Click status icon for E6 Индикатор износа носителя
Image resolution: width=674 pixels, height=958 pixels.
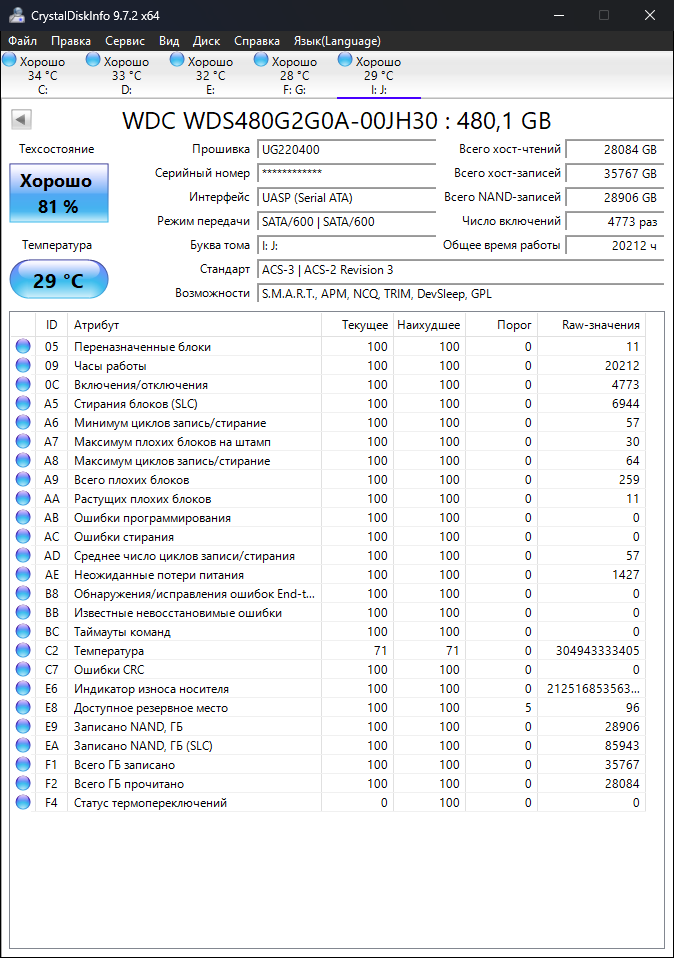pyautogui.click(x=23, y=688)
